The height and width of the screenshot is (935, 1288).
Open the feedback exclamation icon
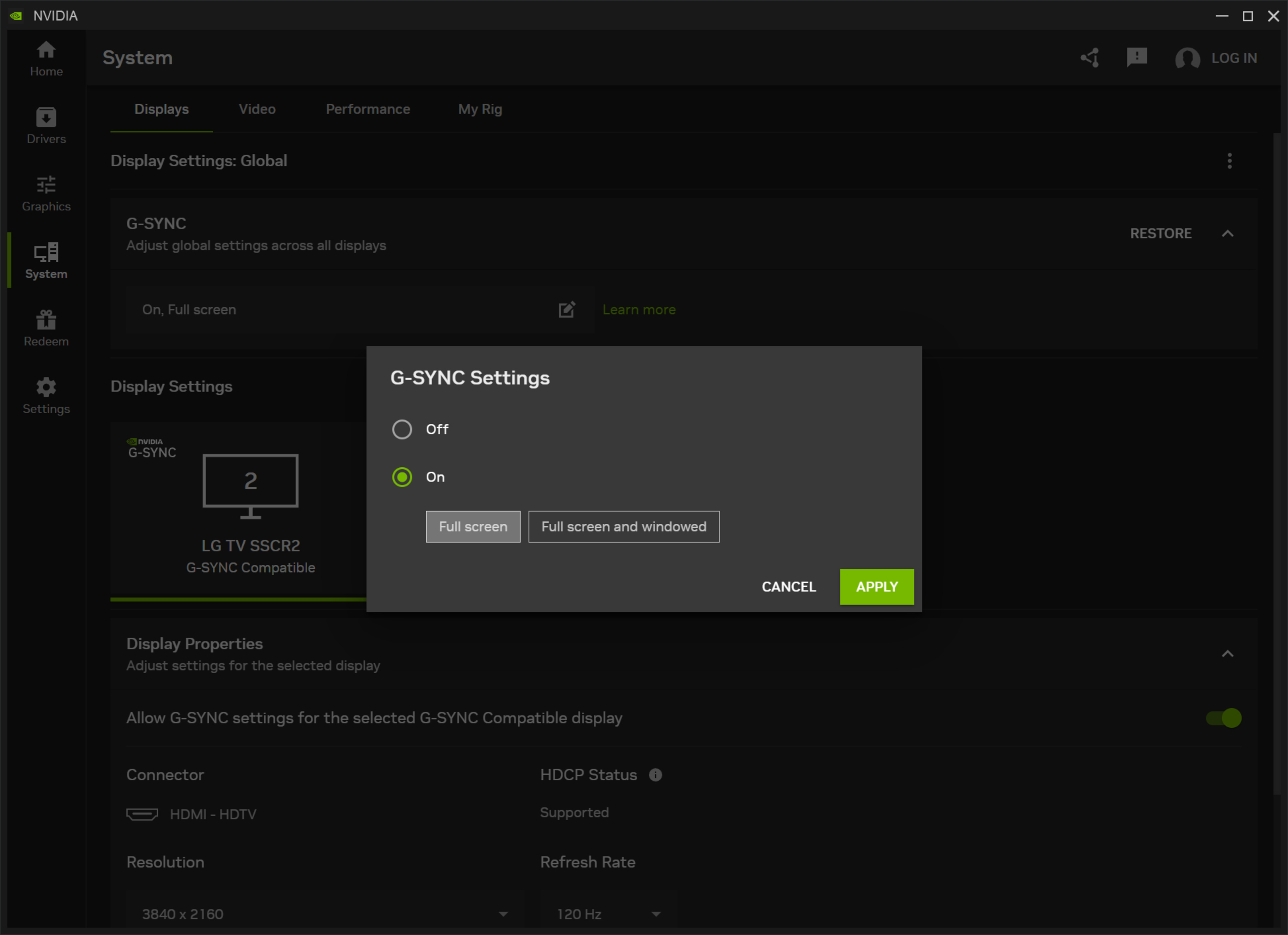pyautogui.click(x=1136, y=57)
